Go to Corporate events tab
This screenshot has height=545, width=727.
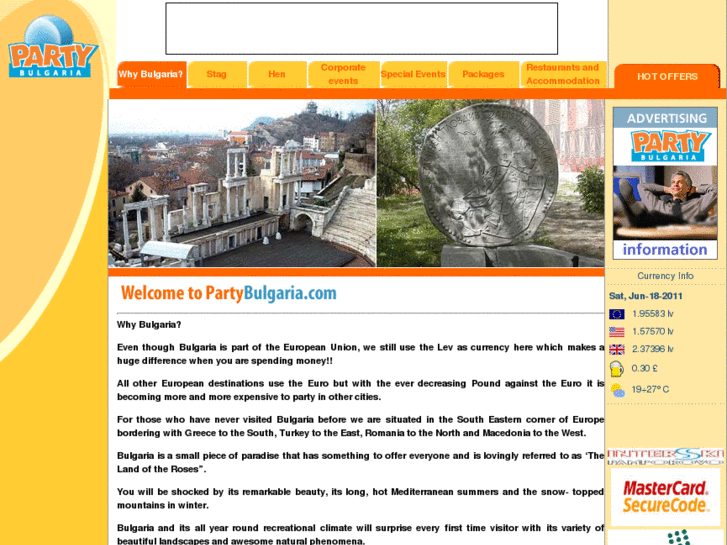(x=343, y=74)
